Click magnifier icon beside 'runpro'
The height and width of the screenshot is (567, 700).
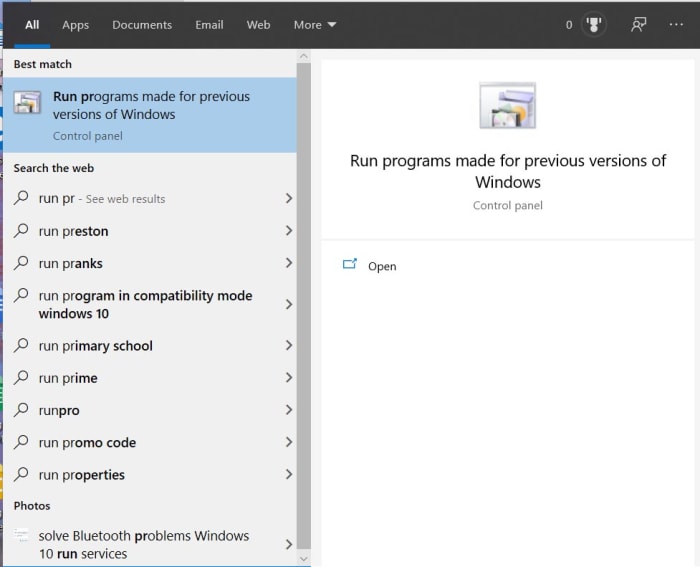(21, 409)
